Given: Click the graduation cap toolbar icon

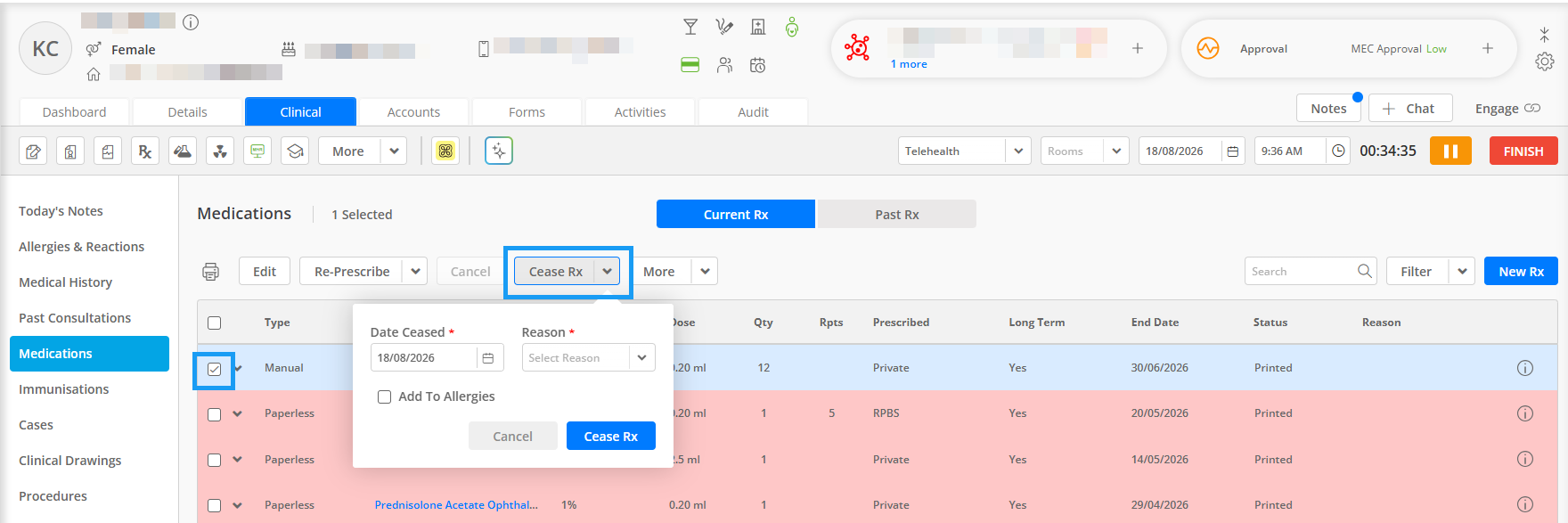Looking at the screenshot, I should (x=295, y=151).
